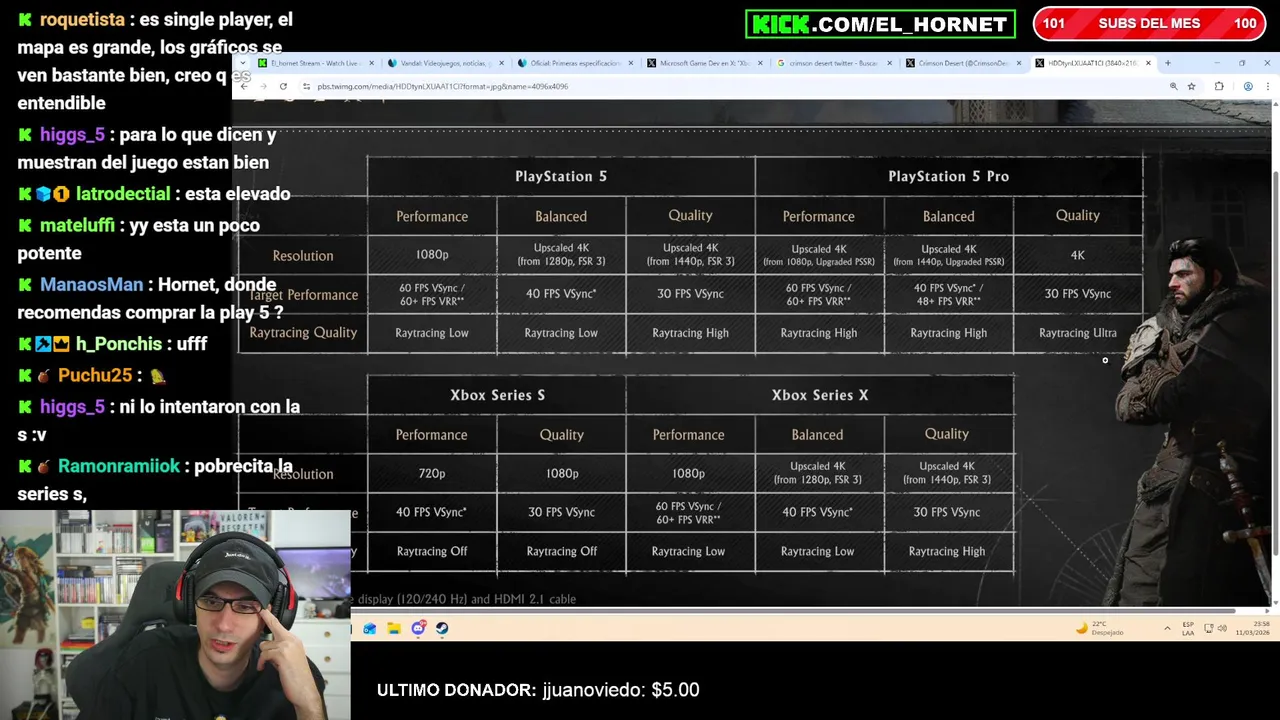The width and height of the screenshot is (1280, 720).
Task: Click chat username Puchu25
Action: [x=95, y=376]
